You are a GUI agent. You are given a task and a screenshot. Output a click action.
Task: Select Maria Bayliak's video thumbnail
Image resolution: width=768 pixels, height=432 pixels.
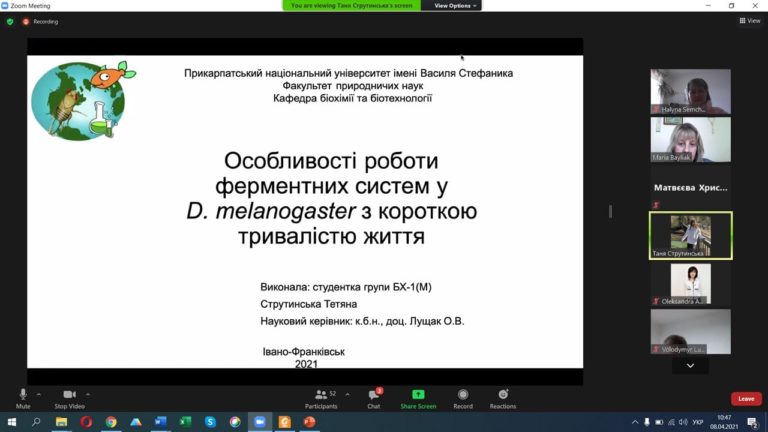point(691,140)
